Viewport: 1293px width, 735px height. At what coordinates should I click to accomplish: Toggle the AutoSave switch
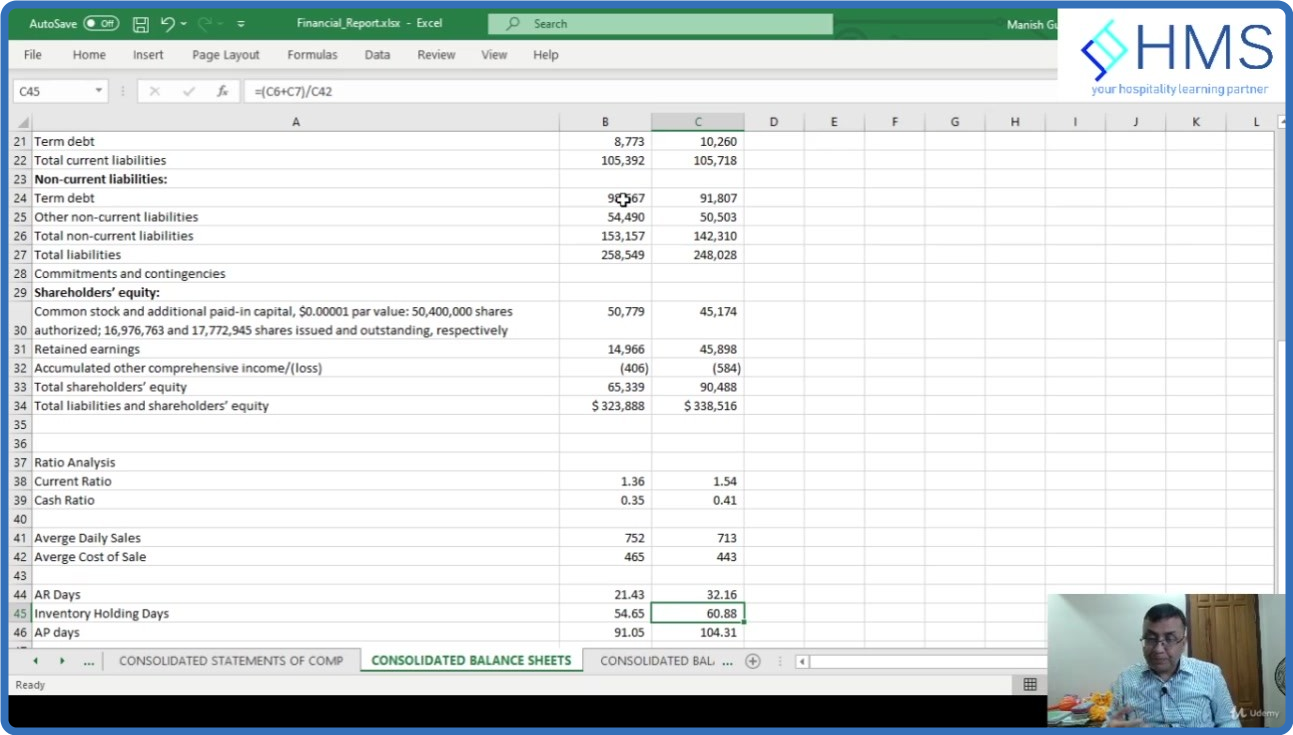101,23
